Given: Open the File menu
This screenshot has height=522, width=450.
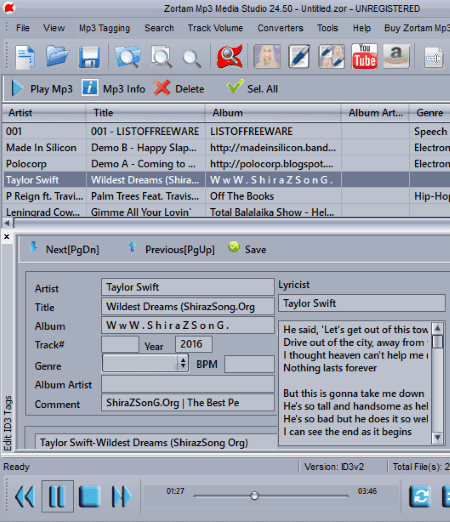Looking at the screenshot, I should 23,28.
